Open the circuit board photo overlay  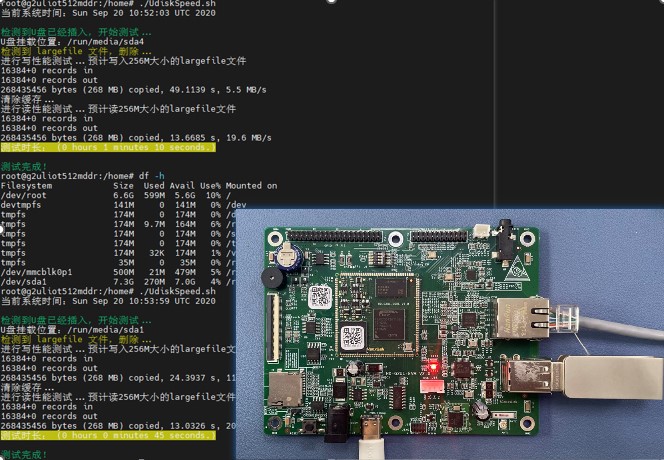449,334
